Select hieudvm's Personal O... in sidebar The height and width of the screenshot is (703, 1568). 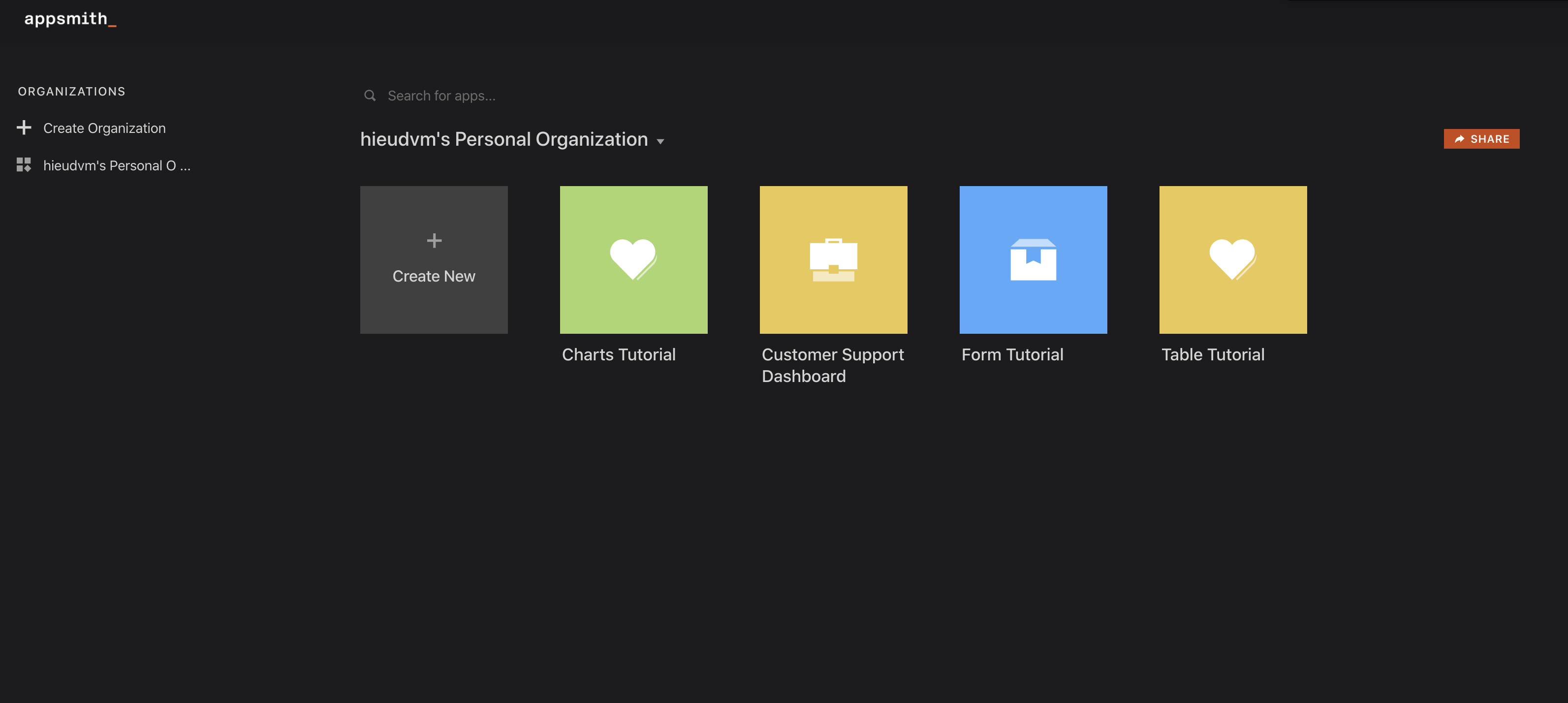click(116, 165)
